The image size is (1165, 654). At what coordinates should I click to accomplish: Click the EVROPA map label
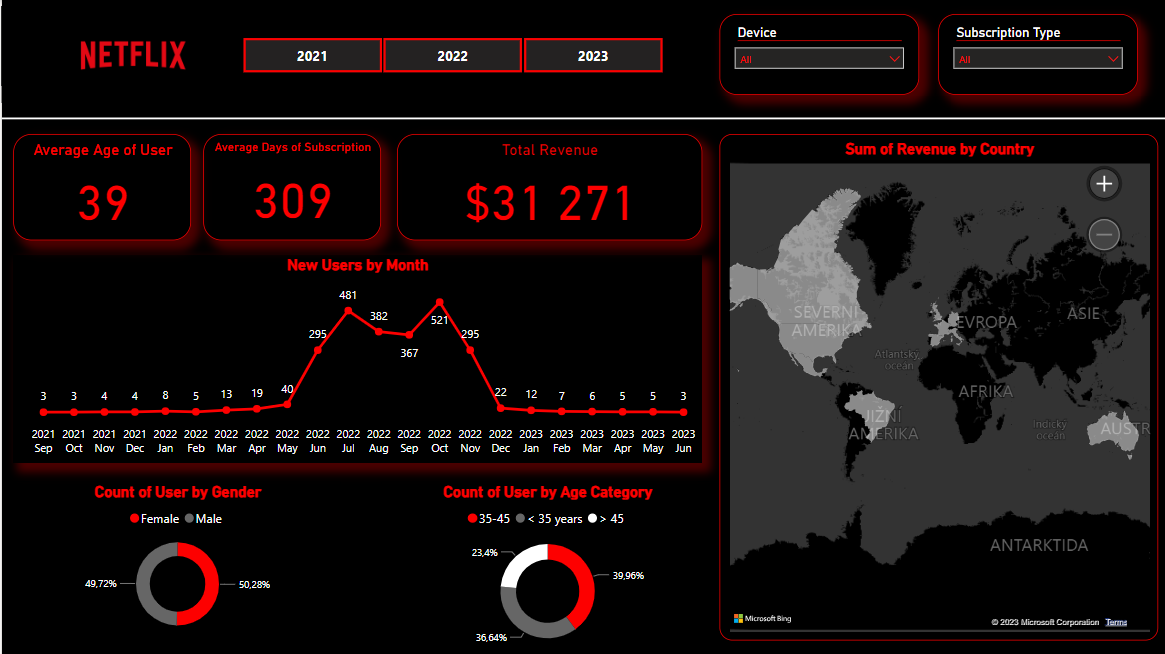click(x=986, y=322)
